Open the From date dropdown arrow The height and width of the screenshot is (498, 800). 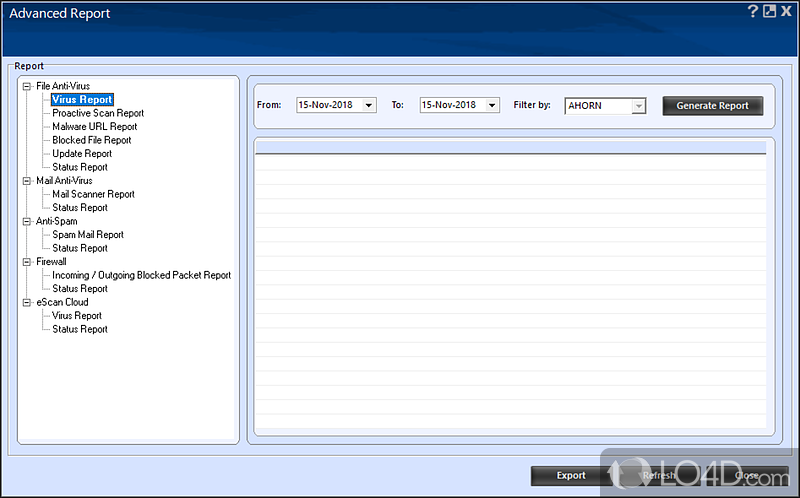tap(368, 105)
